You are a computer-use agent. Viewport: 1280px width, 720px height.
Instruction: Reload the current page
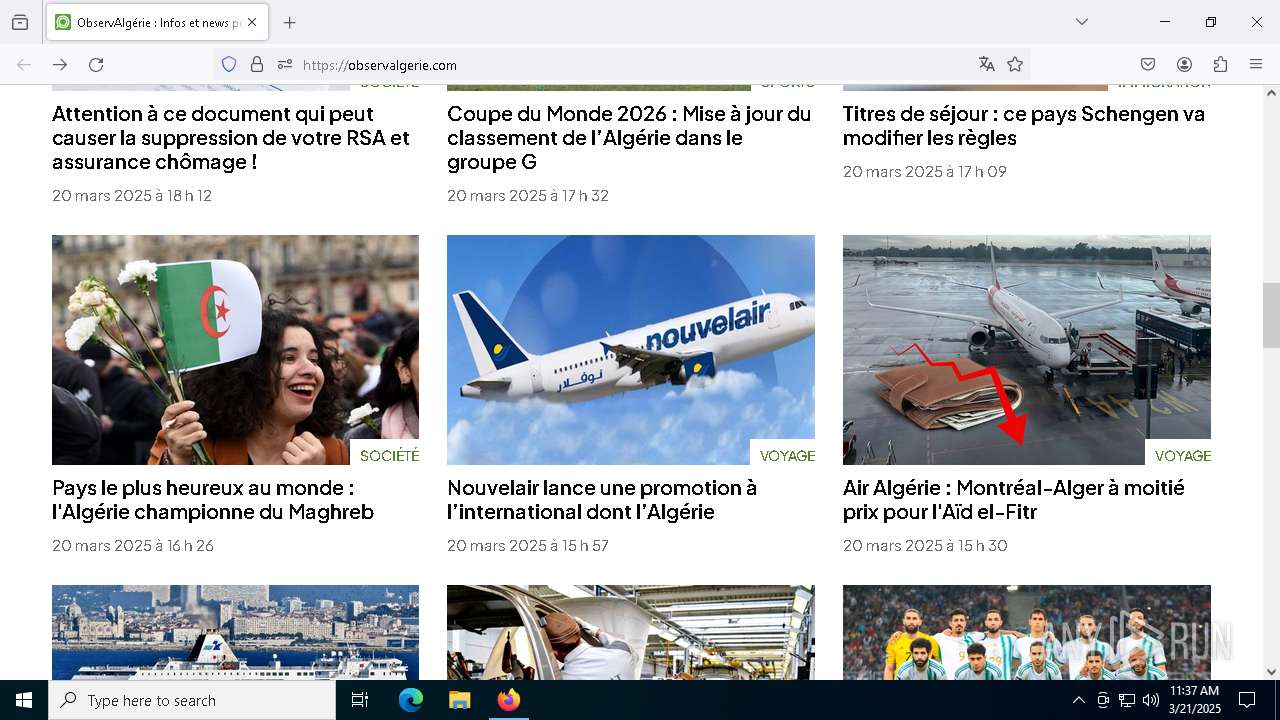pyautogui.click(x=96, y=64)
